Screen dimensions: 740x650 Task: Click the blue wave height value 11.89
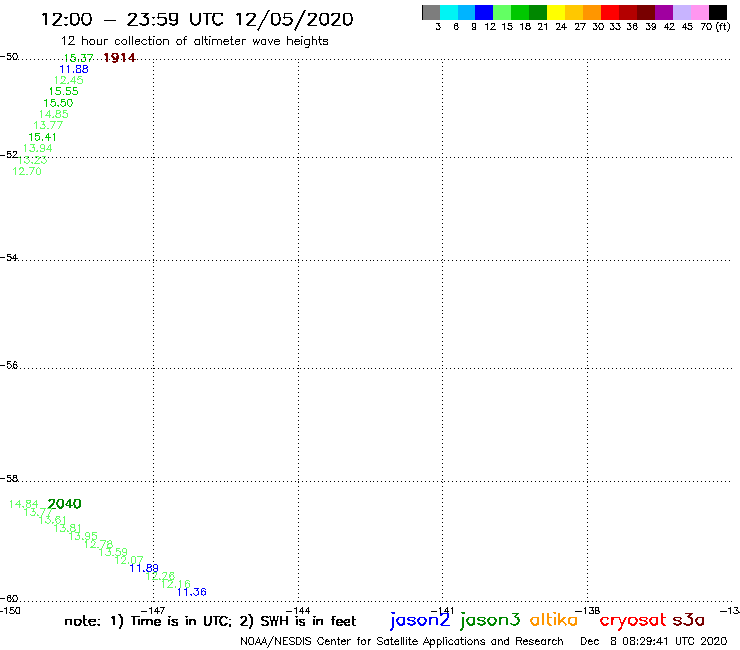click(144, 568)
